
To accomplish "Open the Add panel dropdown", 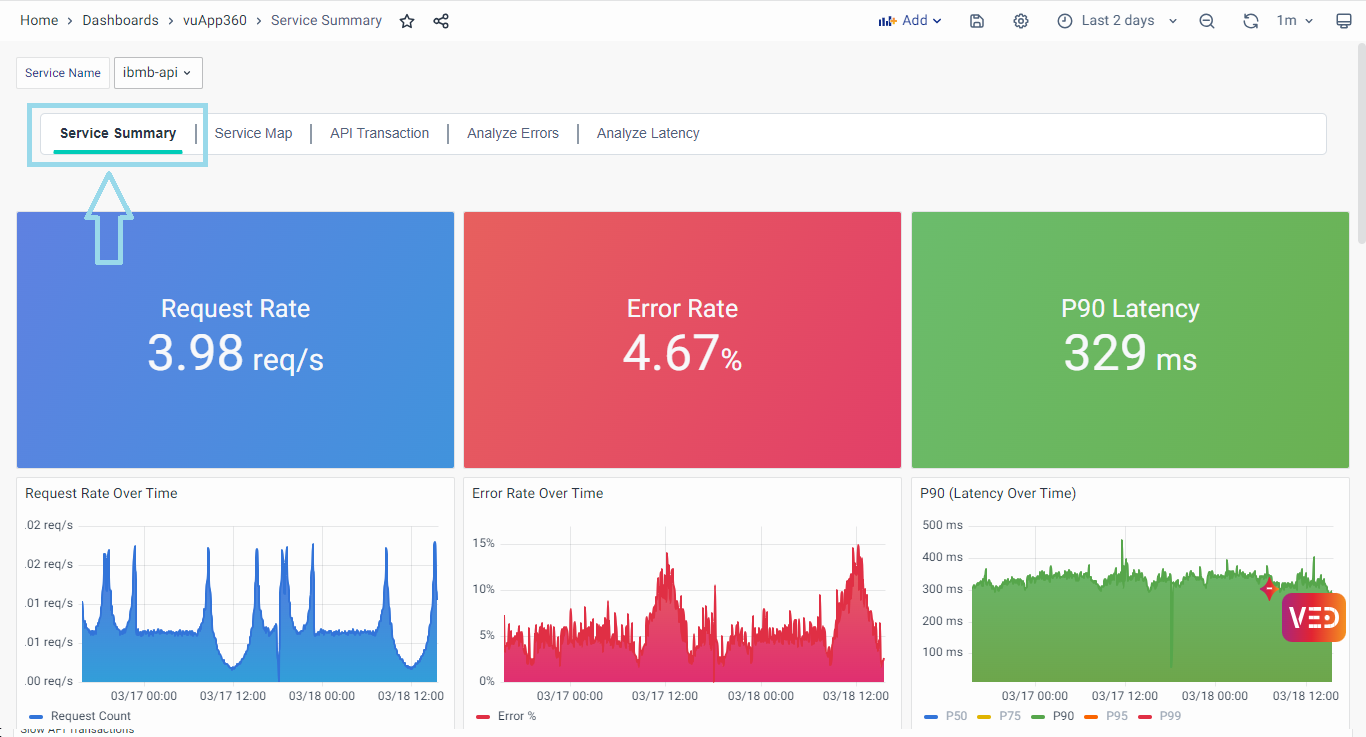I will click(910, 21).
